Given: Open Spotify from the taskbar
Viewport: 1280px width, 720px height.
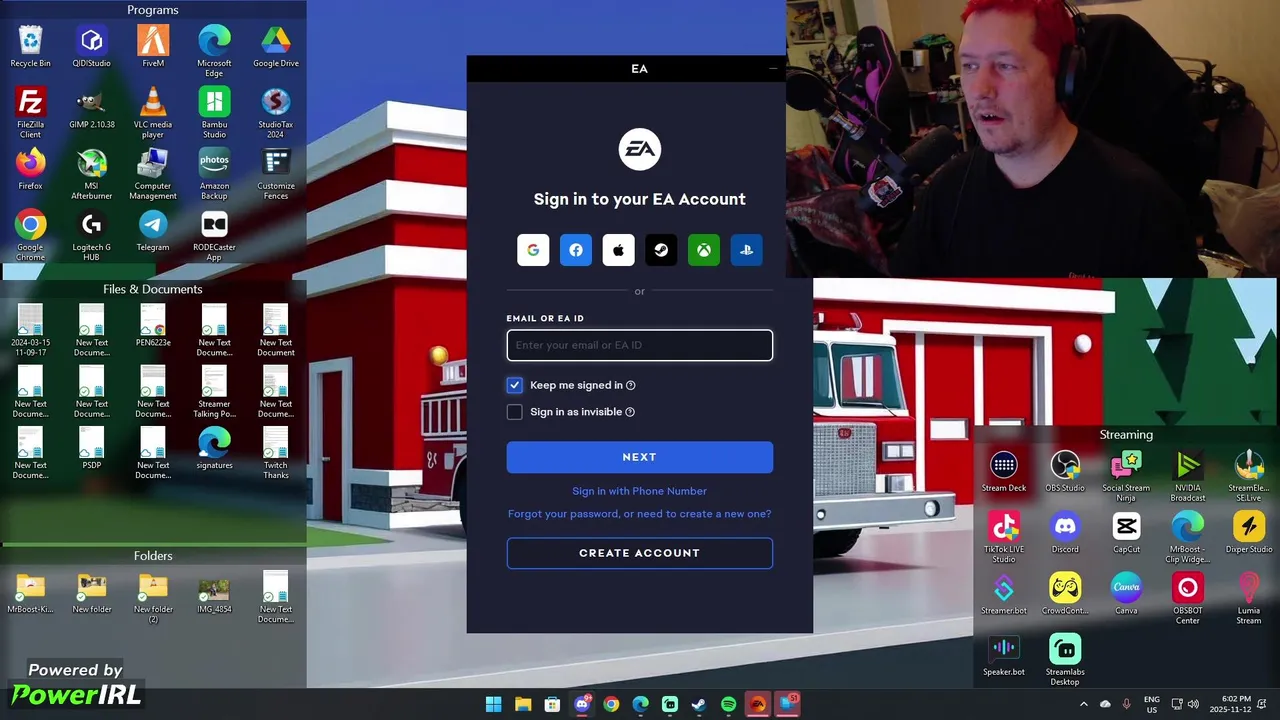Looking at the screenshot, I should point(728,704).
